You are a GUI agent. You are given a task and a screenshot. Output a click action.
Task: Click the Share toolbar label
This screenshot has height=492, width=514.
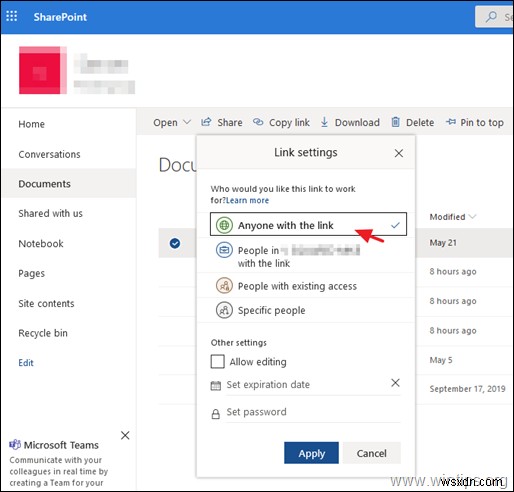pyautogui.click(x=230, y=122)
